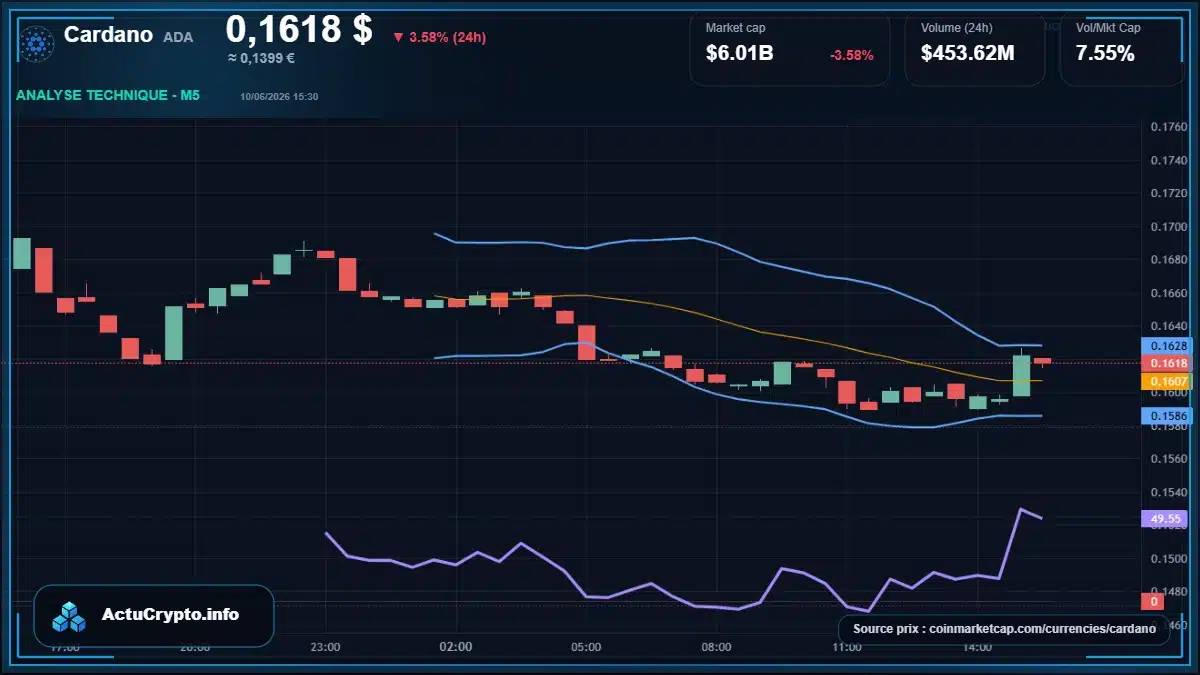
Task: Click the 0,1618 $ price value
Action: coord(299,29)
